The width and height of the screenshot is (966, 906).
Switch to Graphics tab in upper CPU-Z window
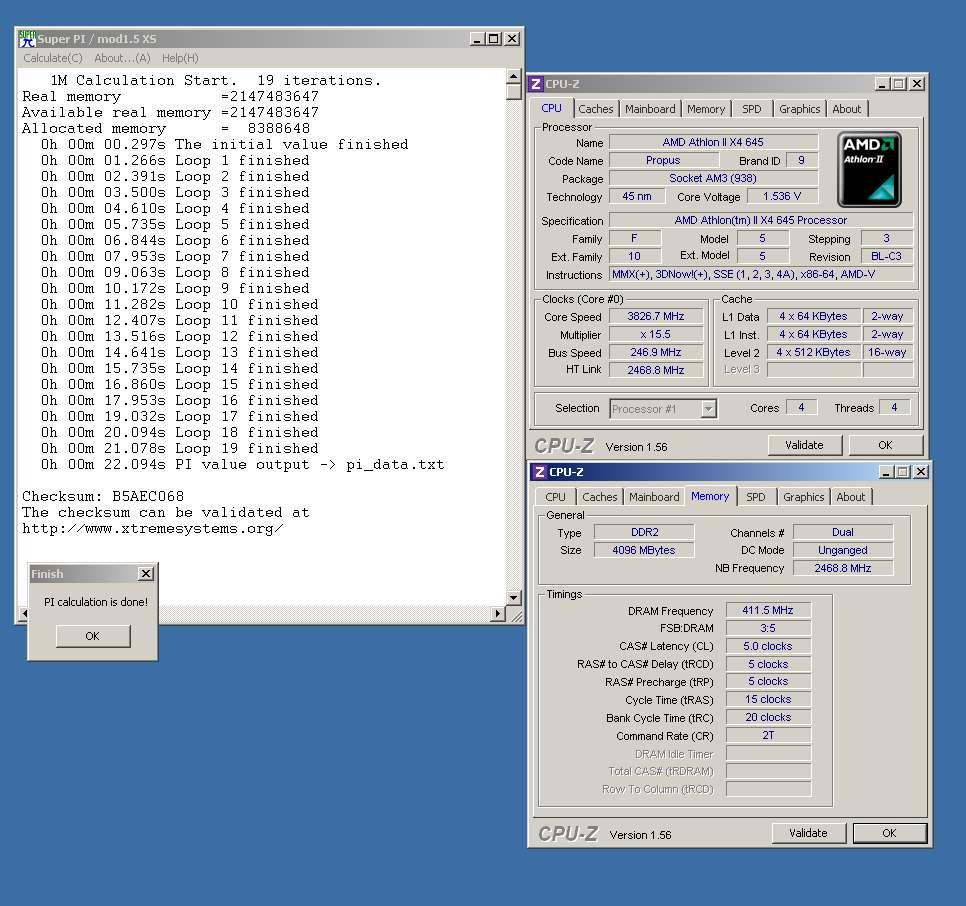(800, 109)
